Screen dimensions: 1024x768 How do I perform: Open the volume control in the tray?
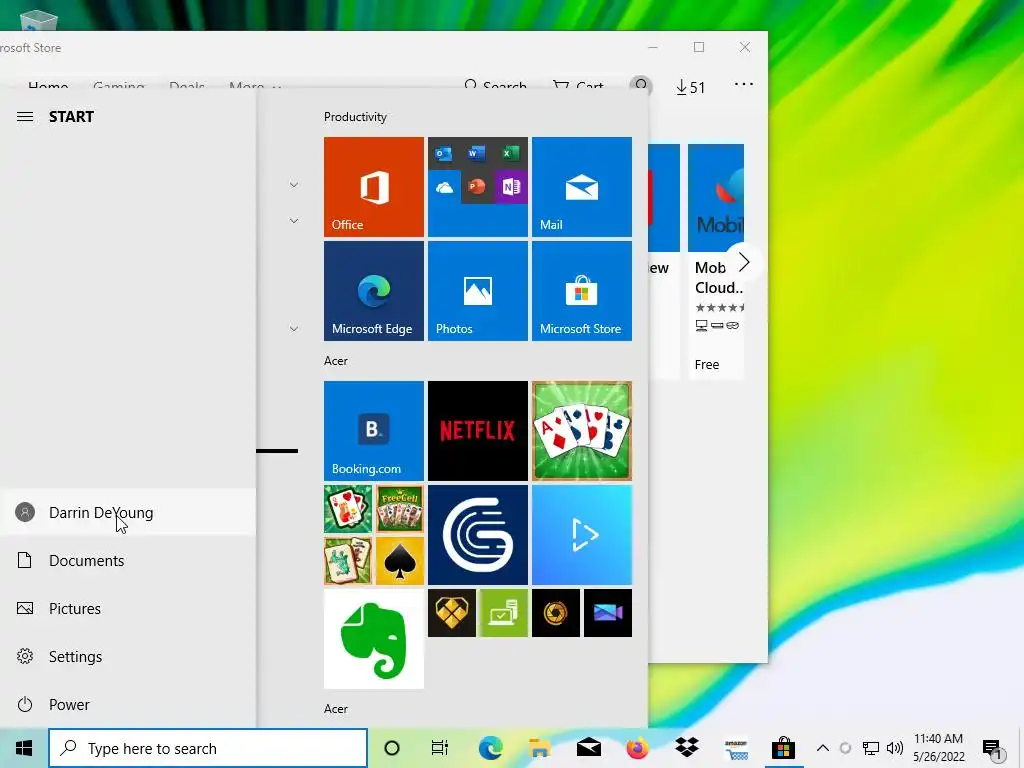(x=895, y=748)
